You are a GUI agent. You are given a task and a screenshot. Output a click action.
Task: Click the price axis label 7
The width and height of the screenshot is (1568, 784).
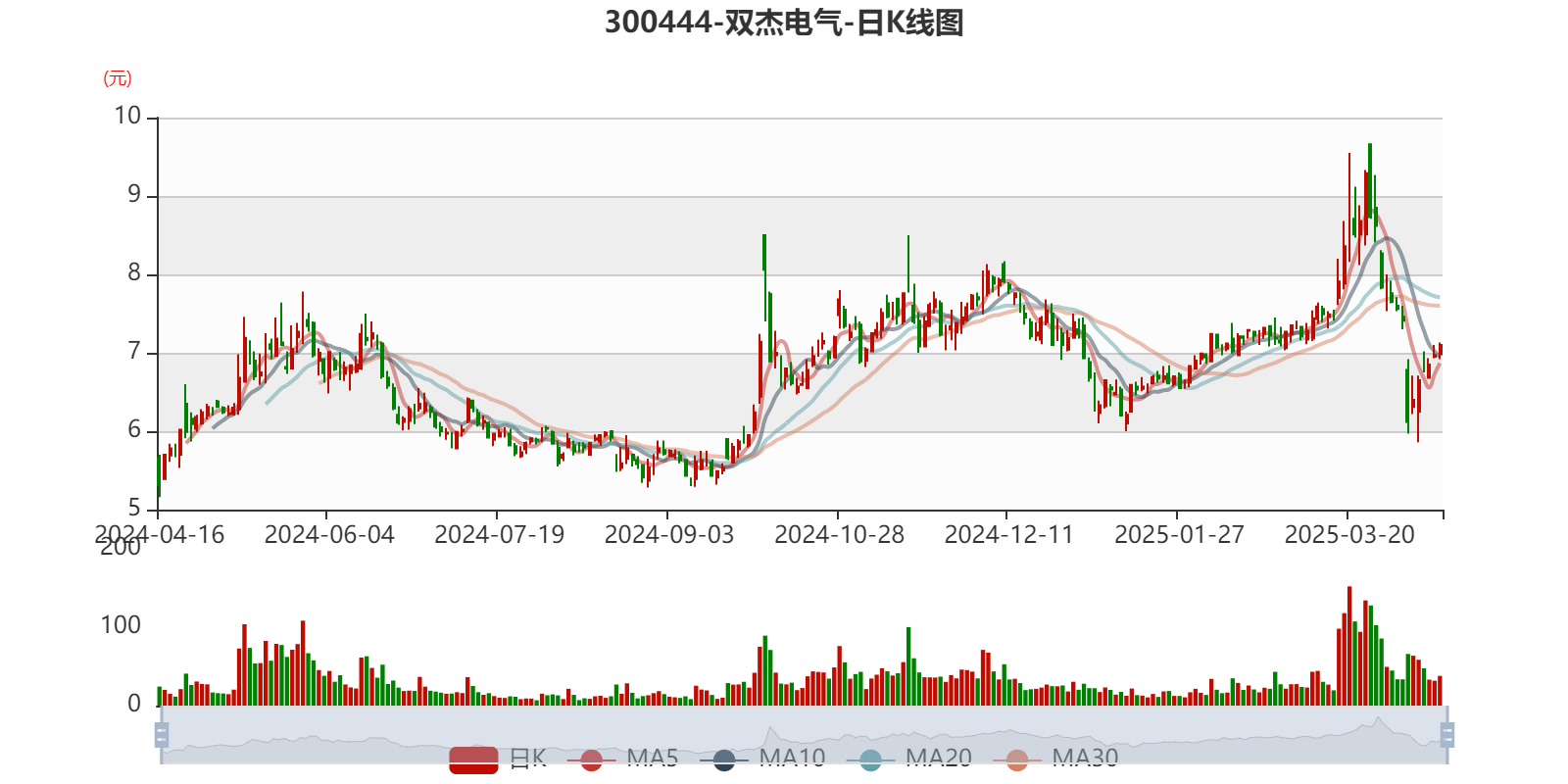[134, 352]
